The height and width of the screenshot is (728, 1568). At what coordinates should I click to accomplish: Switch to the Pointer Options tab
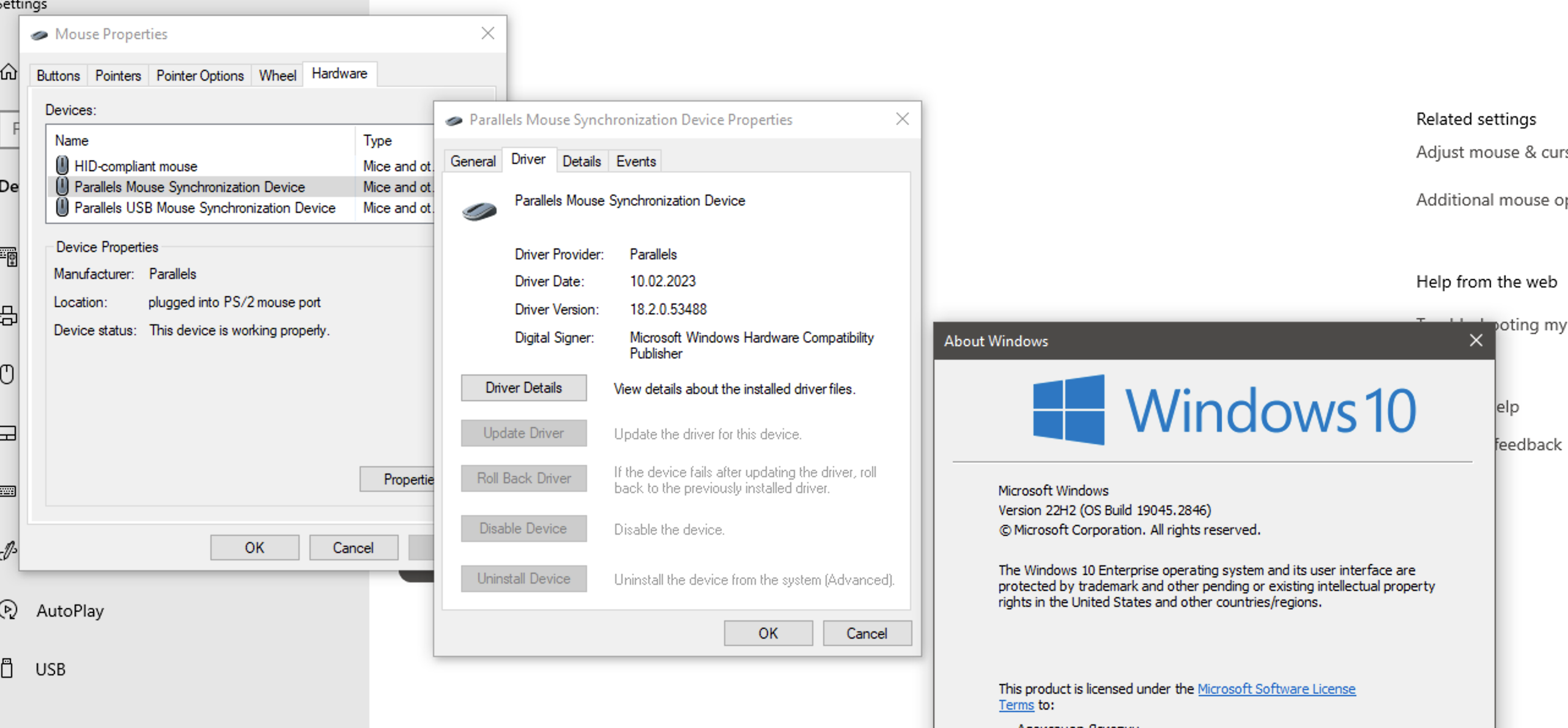(x=200, y=75)
